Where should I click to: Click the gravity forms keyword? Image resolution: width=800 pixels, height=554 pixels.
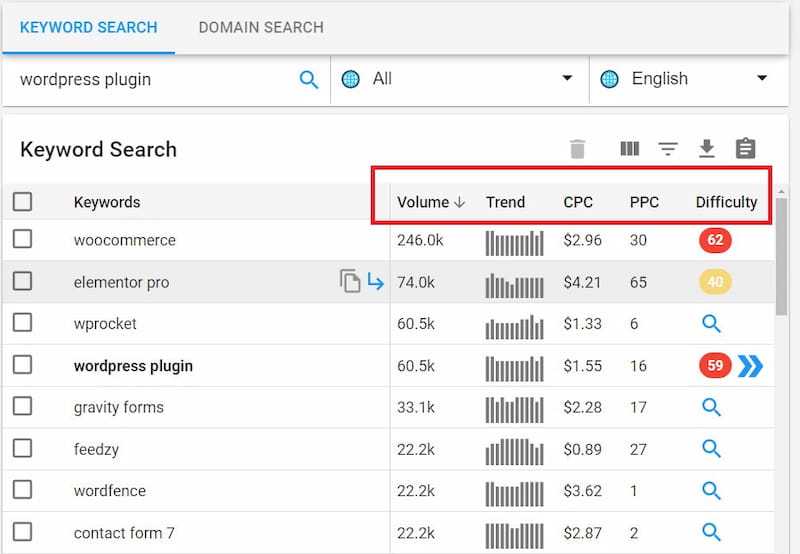pos(118,408)
